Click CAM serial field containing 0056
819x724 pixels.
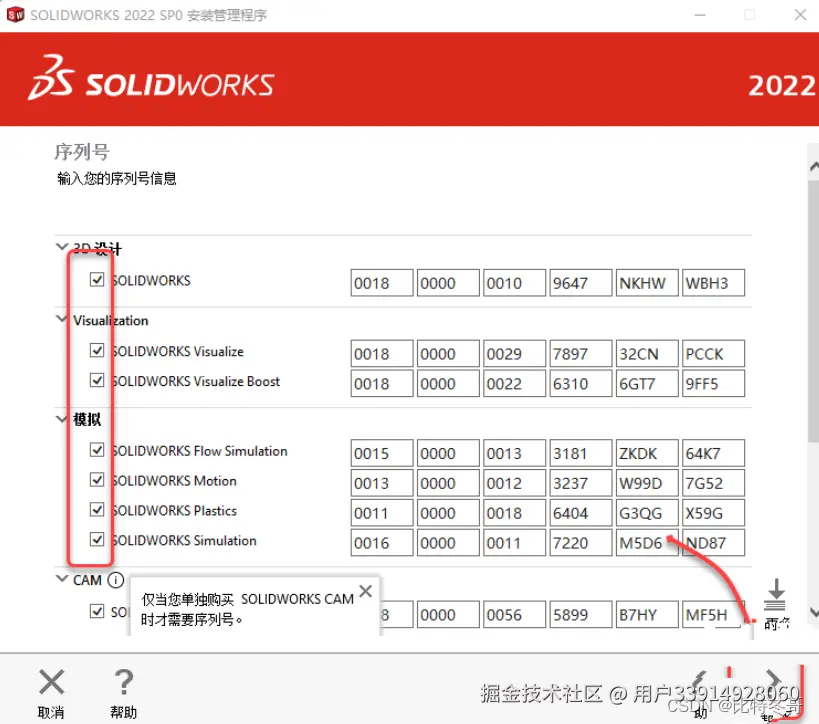click(514, 614)
